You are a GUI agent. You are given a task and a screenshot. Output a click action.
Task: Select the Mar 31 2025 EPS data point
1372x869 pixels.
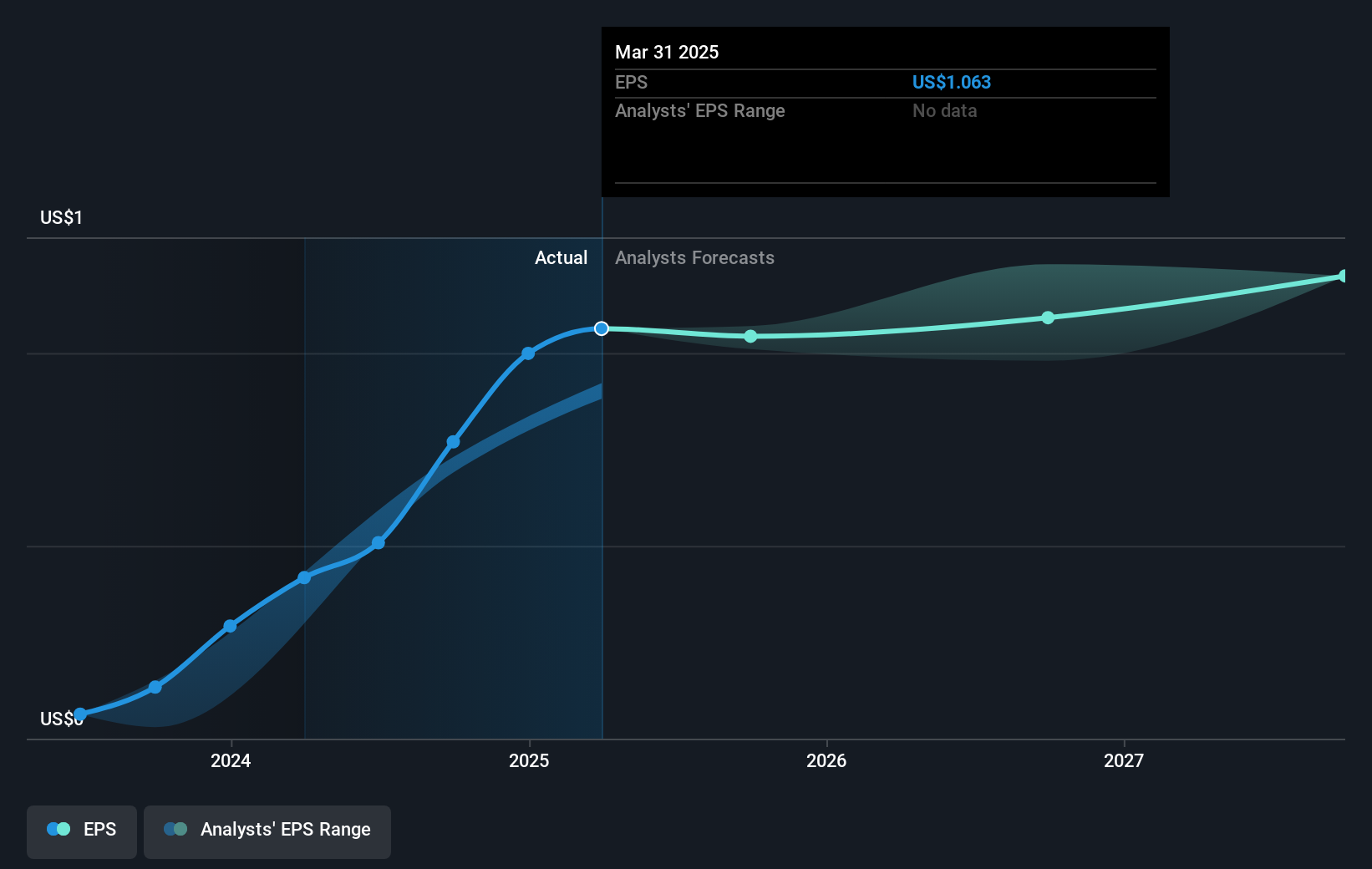click(602, 328)
